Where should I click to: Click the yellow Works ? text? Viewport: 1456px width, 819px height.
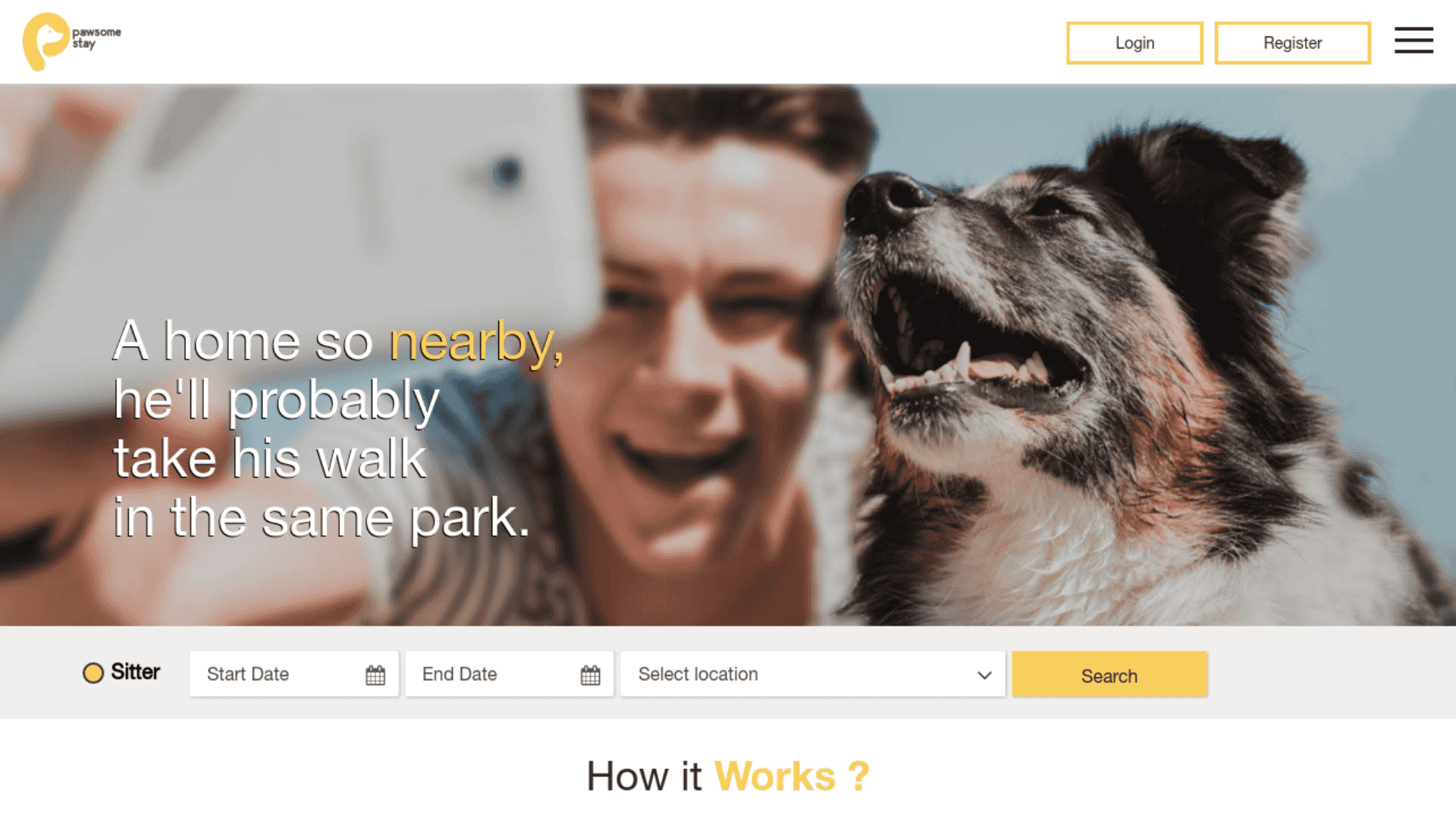[x=792, y=777]
